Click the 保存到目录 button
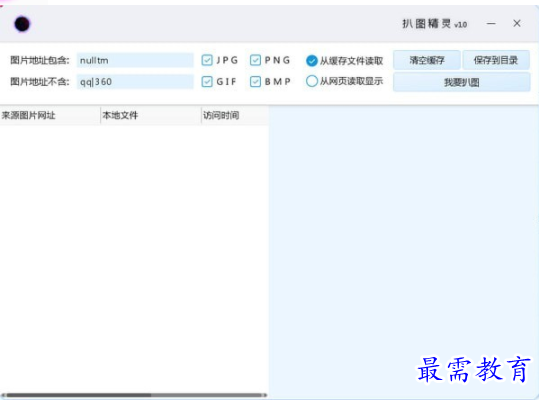 [496, 60]
